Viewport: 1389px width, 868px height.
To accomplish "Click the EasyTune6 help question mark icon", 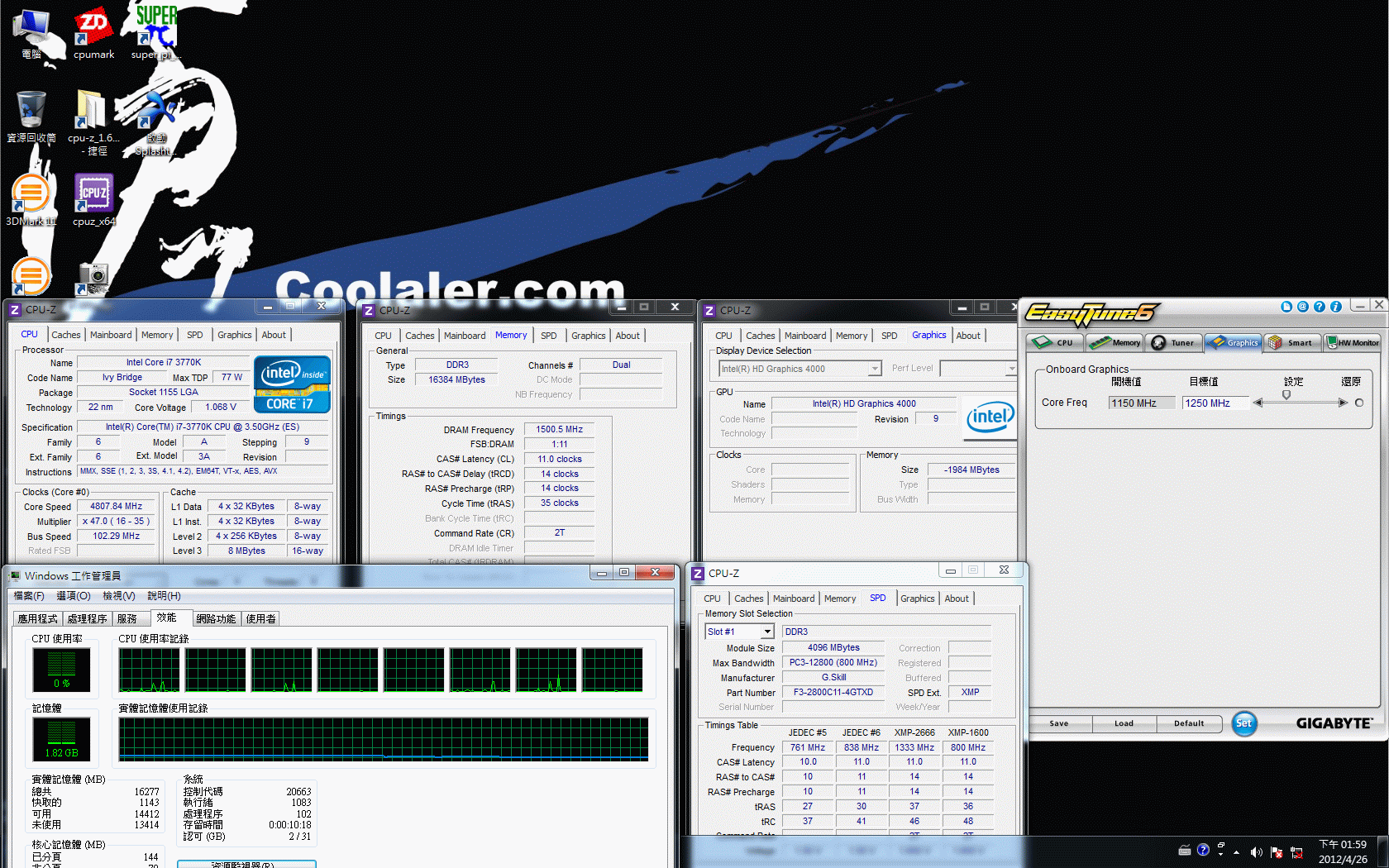I will click(x=1319, y=307).
